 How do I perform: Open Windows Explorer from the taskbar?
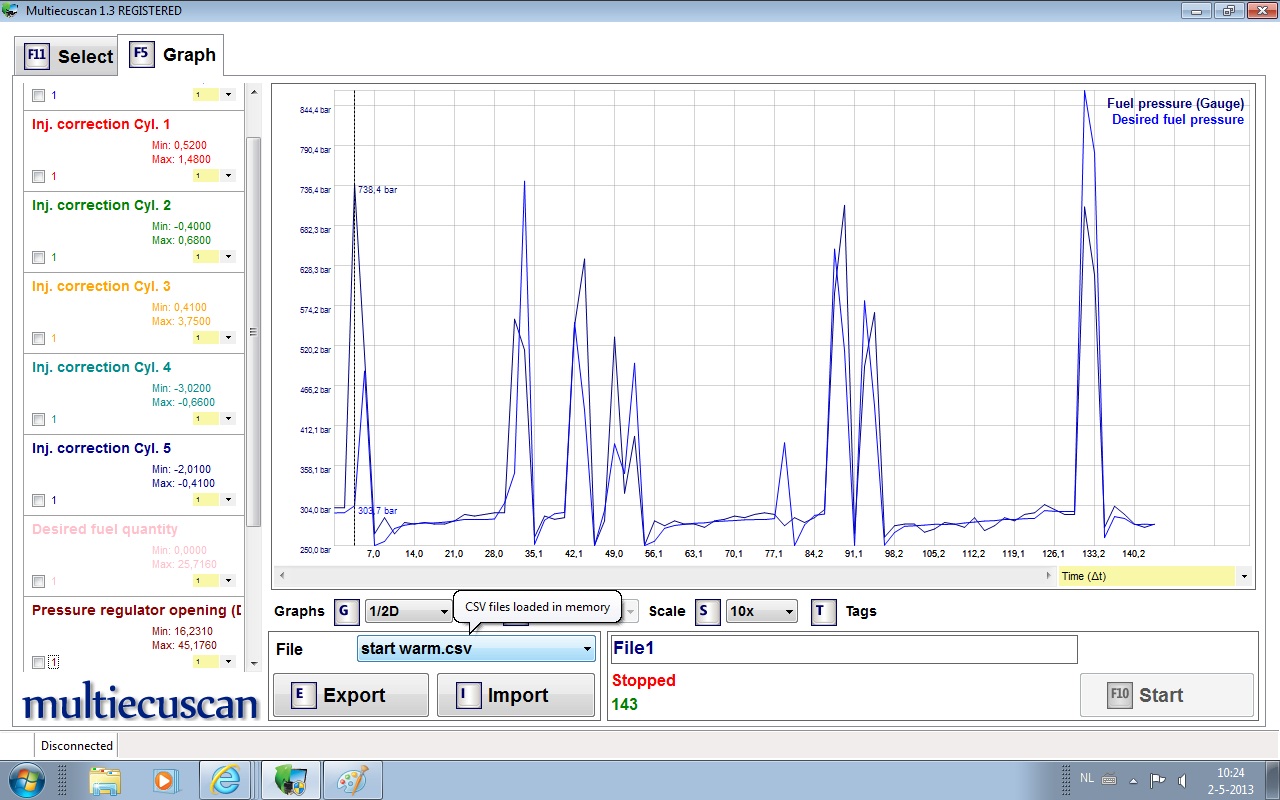[105, 780]
